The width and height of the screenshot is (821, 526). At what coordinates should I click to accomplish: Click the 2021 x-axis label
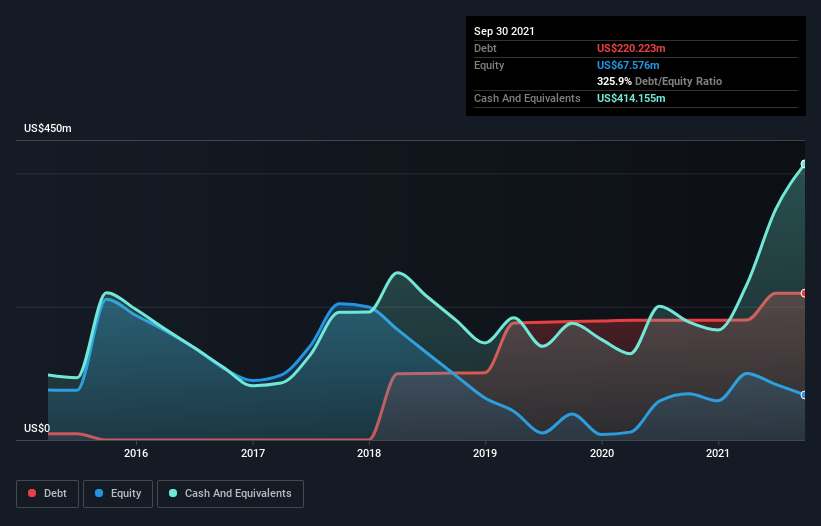coord(718,453)
